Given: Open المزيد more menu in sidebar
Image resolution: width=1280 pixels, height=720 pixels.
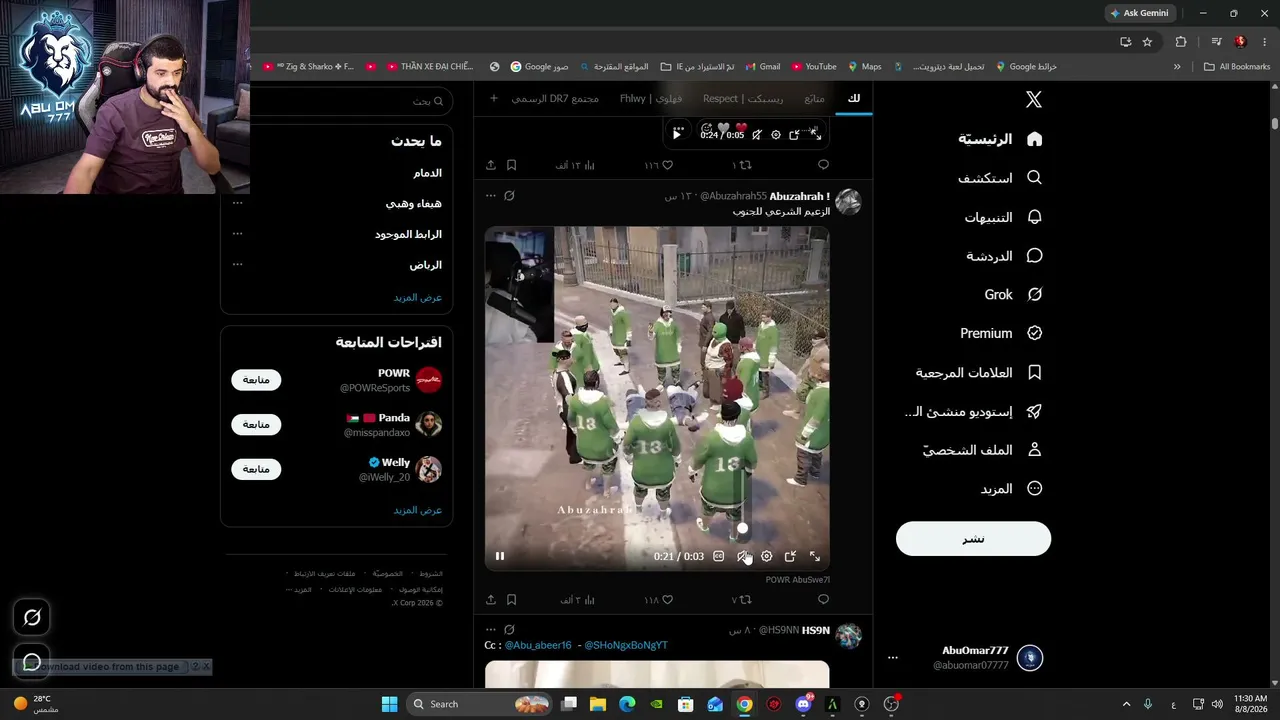Looking at the screenshot, I should pyautogui.click(x=1012, y=489).
